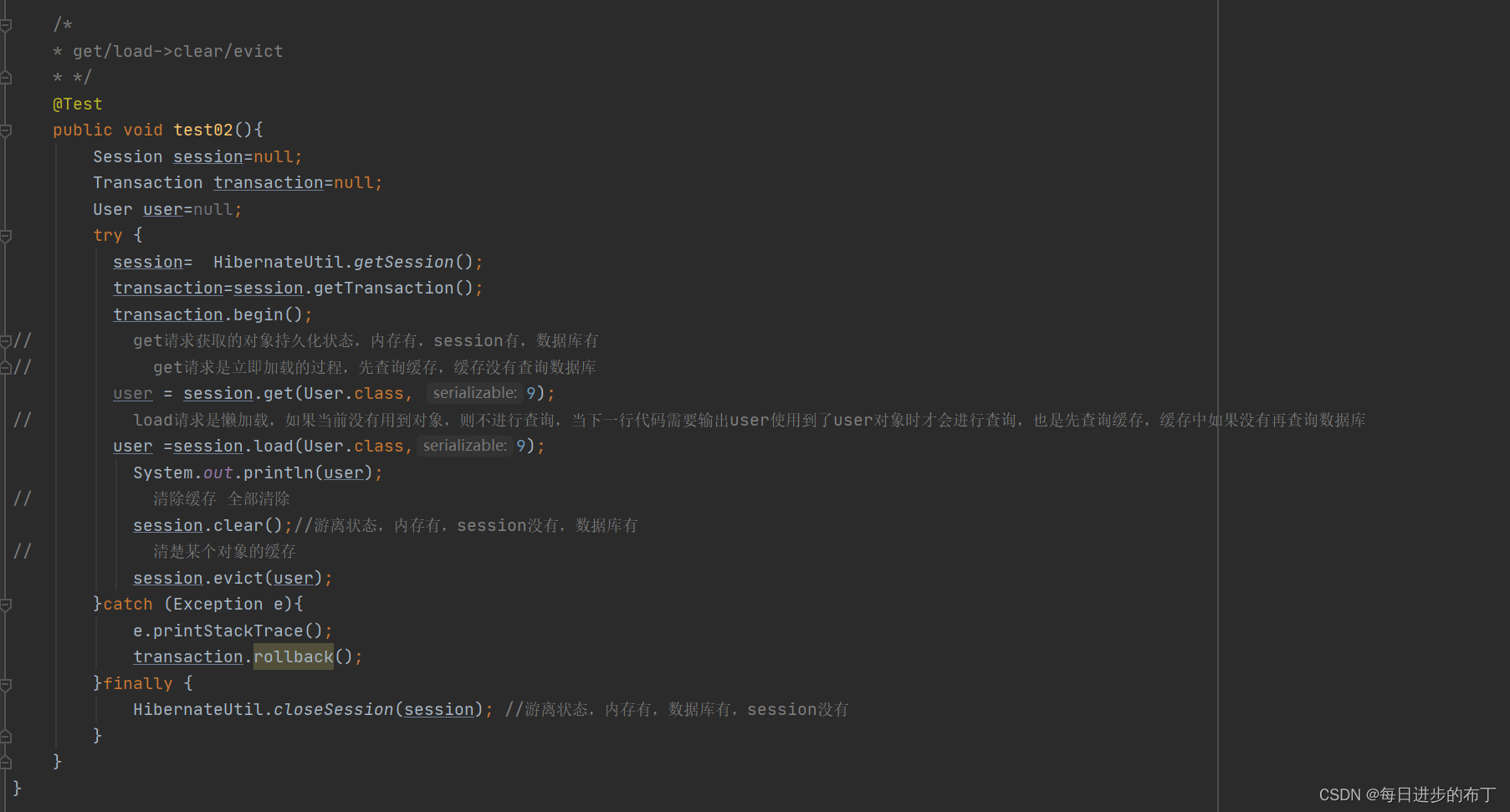This screenshot has width=1510, height=812.
Task: Click the number 9 in session.load call
Action: [x=520, y=447]
